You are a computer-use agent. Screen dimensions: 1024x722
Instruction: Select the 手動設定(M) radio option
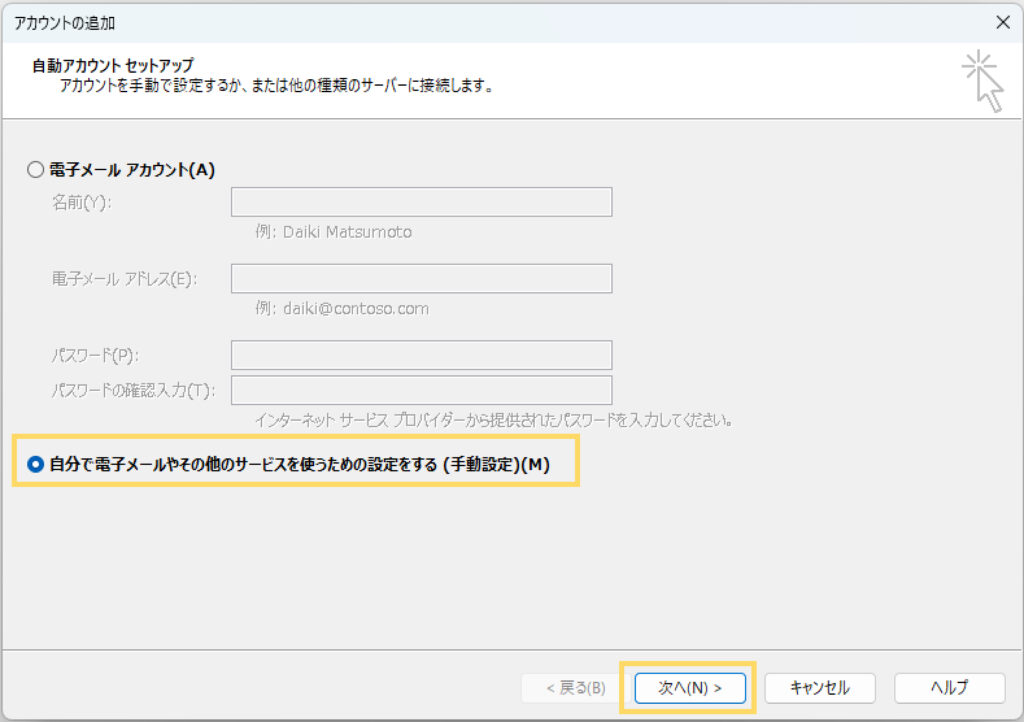[x=36, y=465]
